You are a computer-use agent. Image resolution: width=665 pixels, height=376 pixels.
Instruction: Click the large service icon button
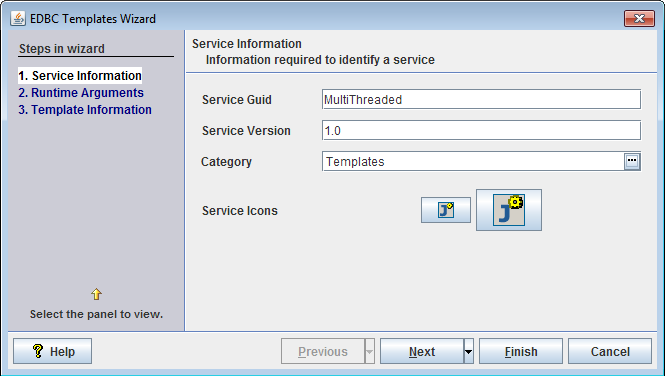pyautogui.click(x=509, y=210)
